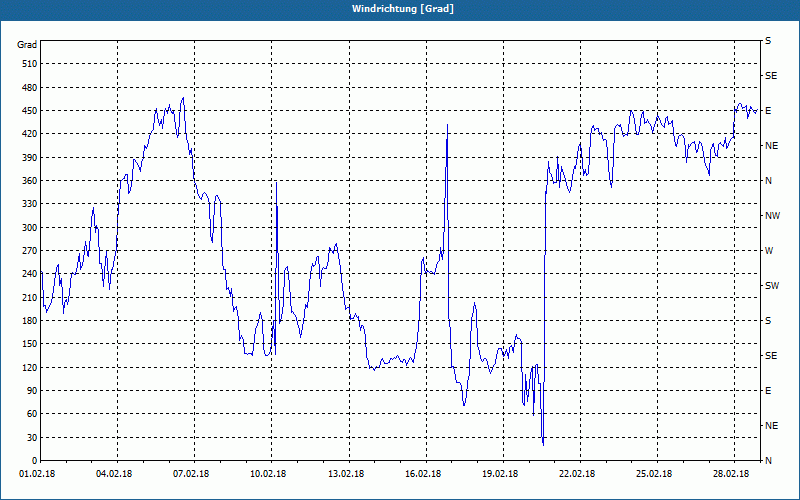Click the 450 y-axis tick label
The height and width of the screenshot is (500, 800).
coord(30,111)
